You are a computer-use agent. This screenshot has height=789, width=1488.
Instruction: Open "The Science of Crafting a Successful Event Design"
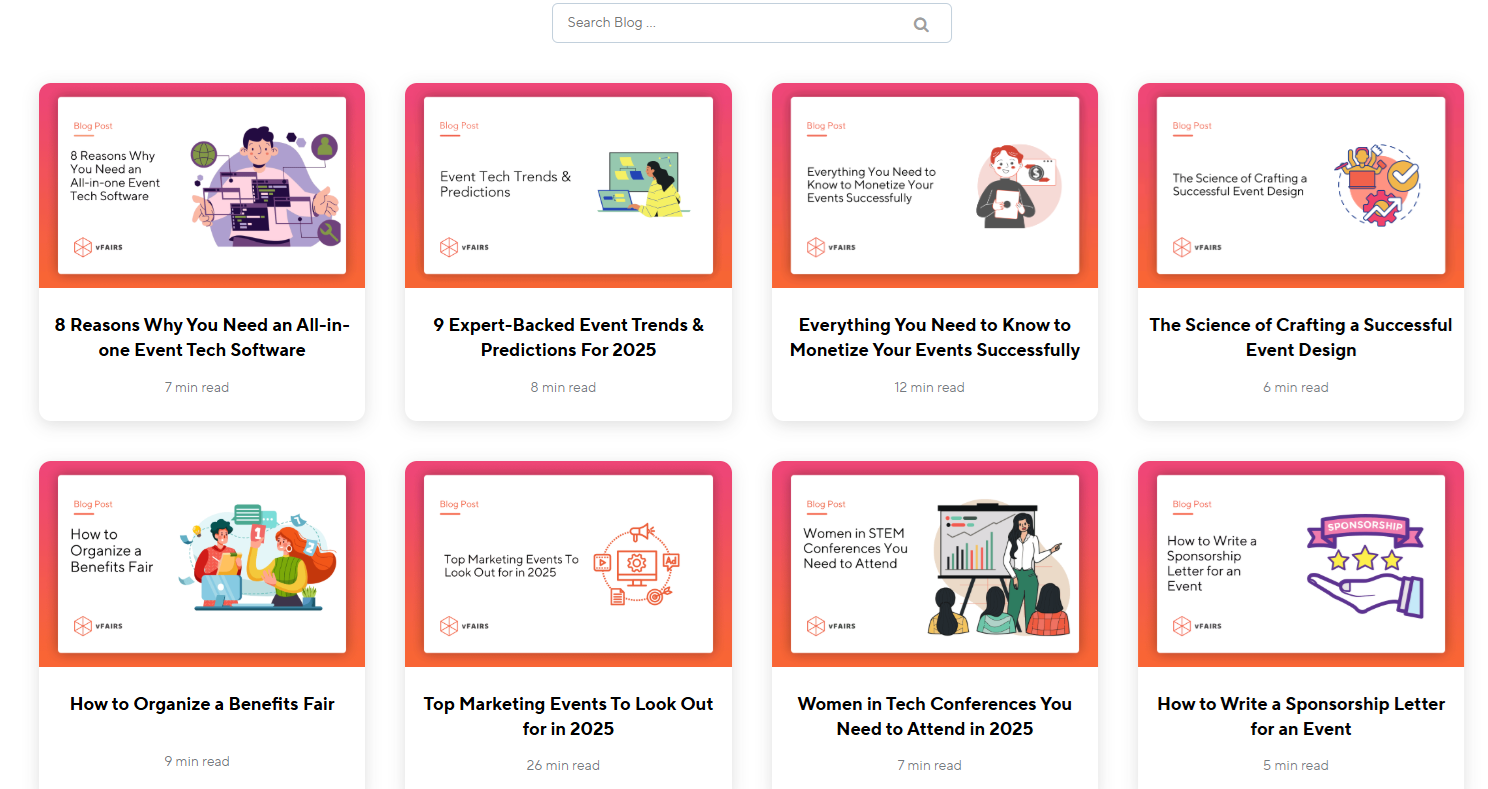(1300, 337)
